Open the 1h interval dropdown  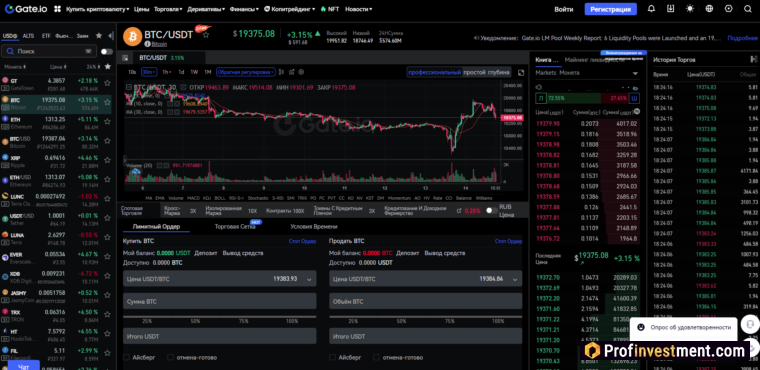tap(167, 72)
